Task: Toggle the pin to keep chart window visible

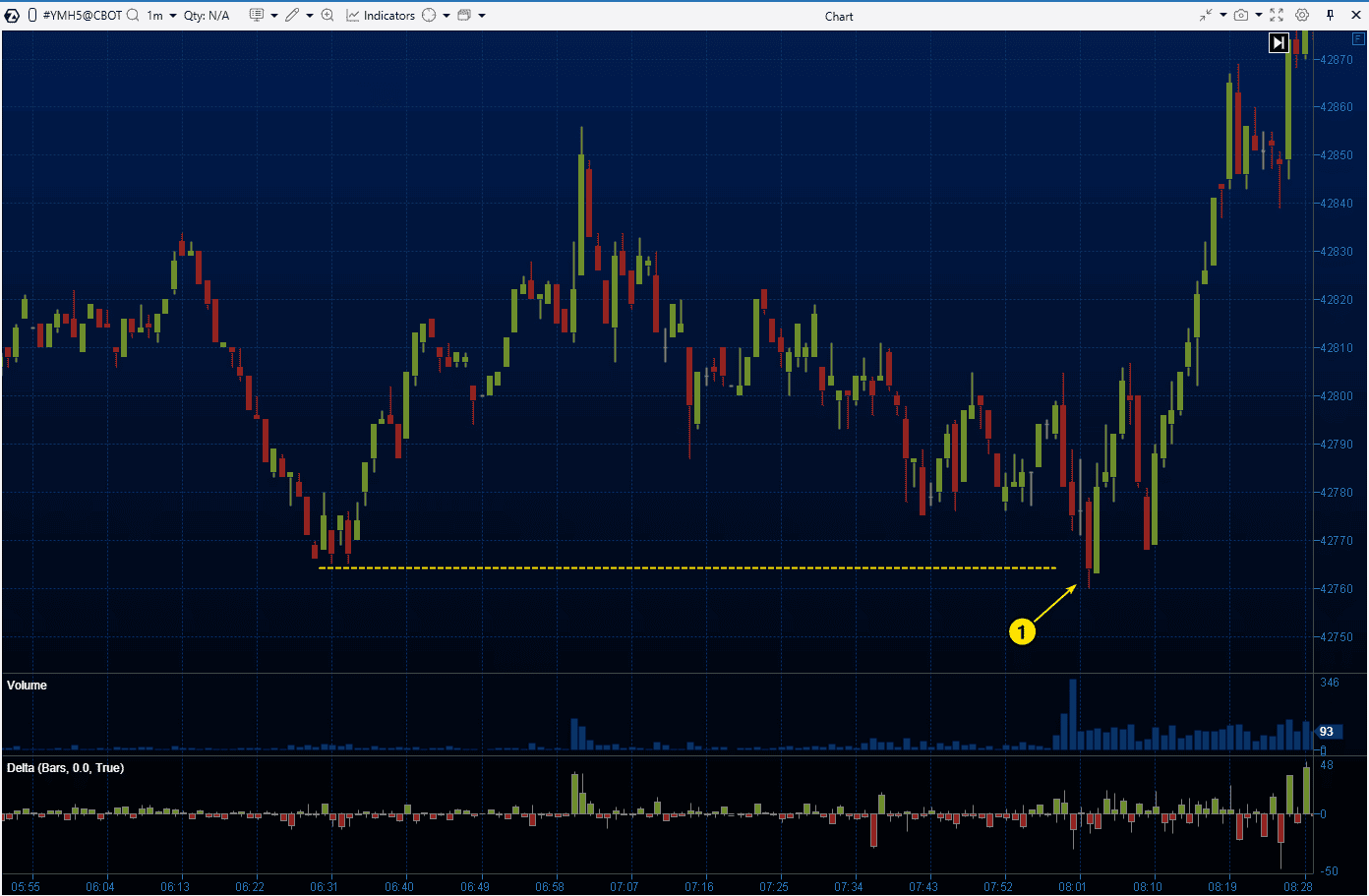Action: [x=1331, y=15]
